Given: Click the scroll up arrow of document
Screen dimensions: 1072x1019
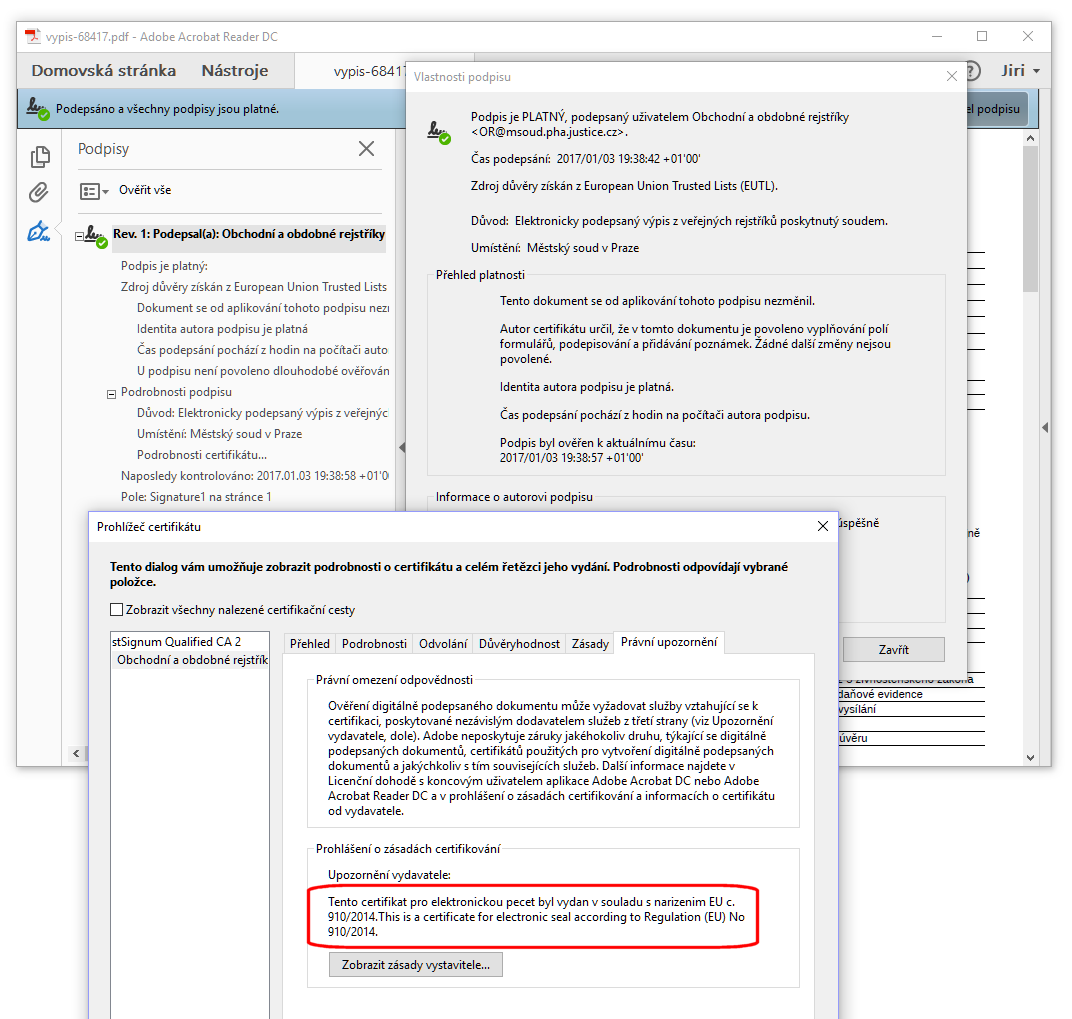Looking at the screenshot, I should [x=1030, y=138].
